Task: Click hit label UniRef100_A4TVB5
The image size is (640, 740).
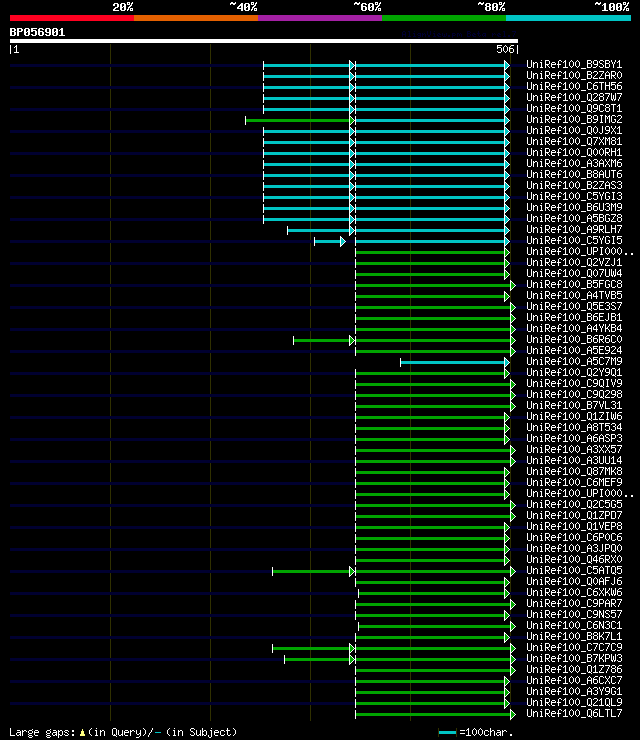Action: 574,295
